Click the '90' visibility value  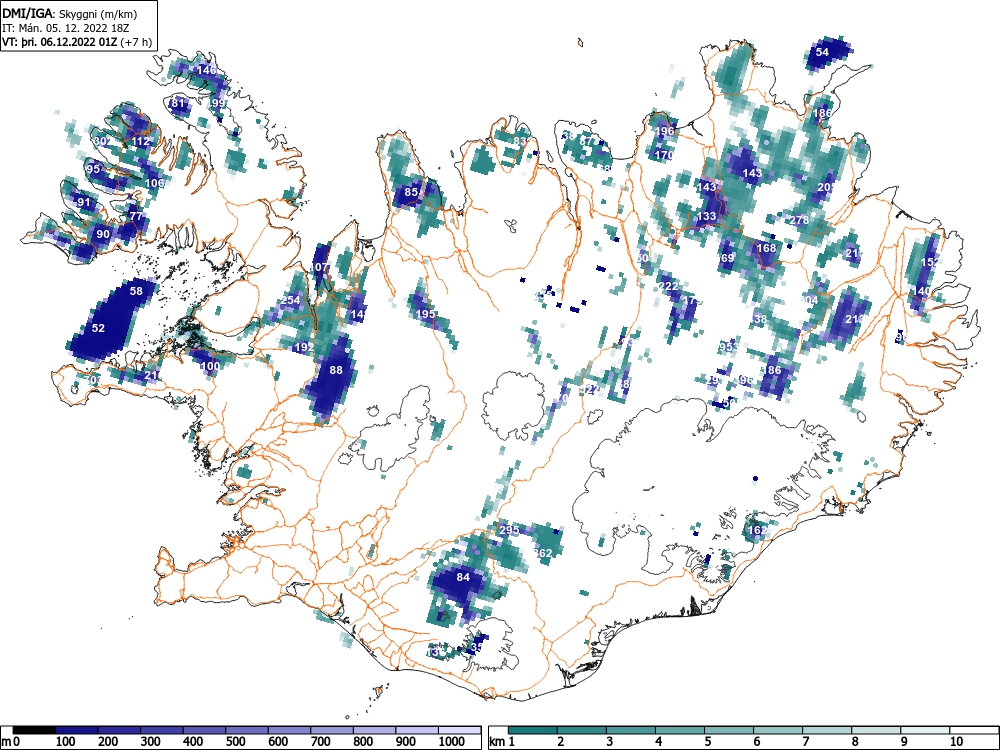[x=103, y=234]
